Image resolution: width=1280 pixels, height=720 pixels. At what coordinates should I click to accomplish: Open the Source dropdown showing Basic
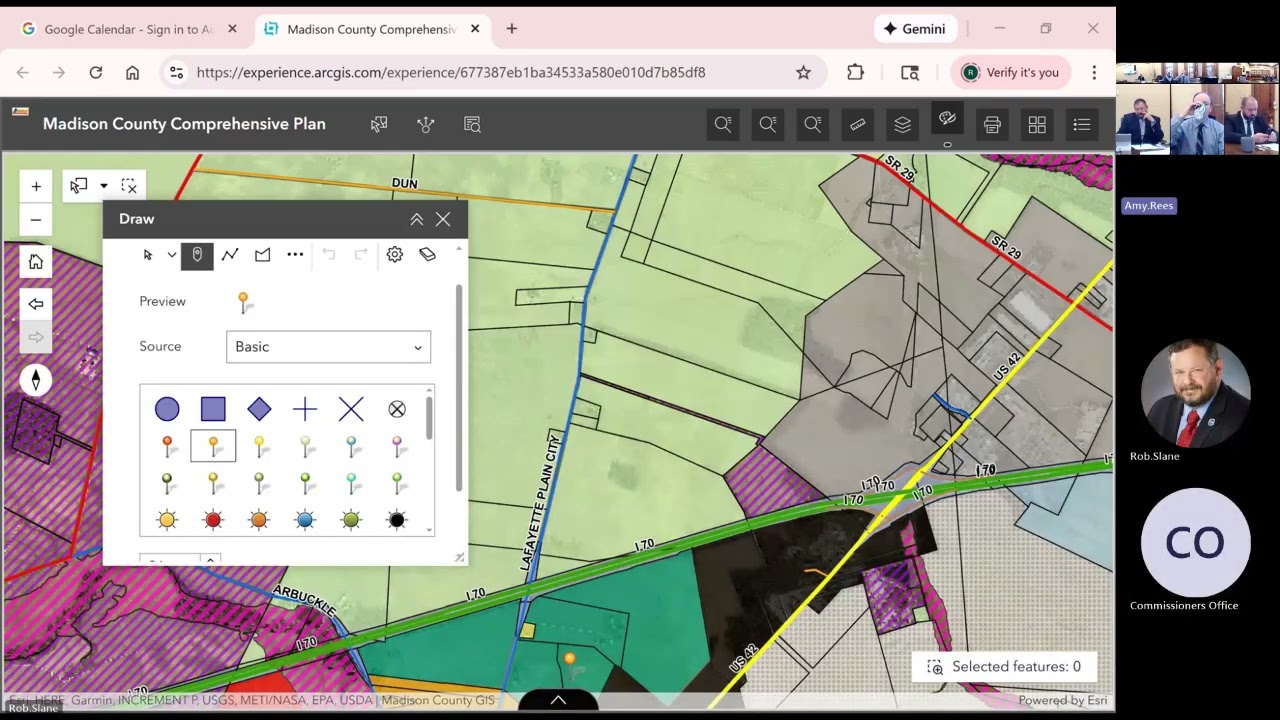pyautogui.click(x=328, y=347)
